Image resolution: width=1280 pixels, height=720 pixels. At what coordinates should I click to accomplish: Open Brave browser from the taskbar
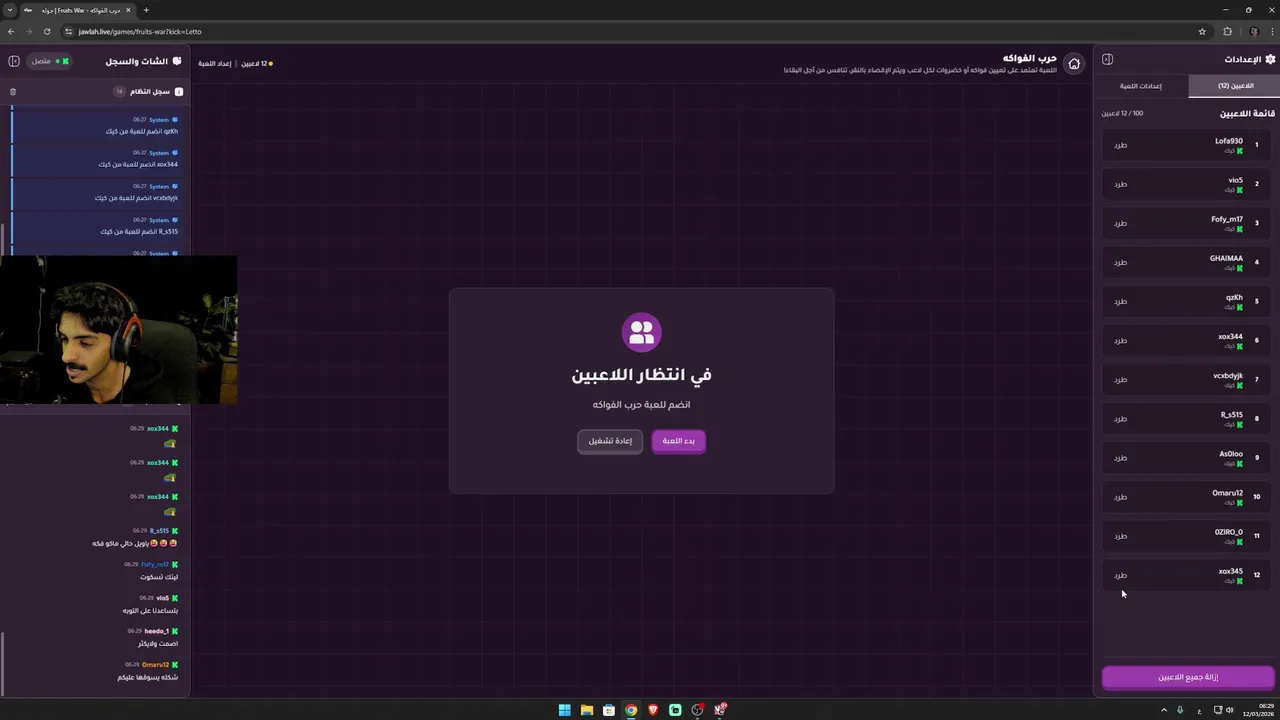coord(653,710)
